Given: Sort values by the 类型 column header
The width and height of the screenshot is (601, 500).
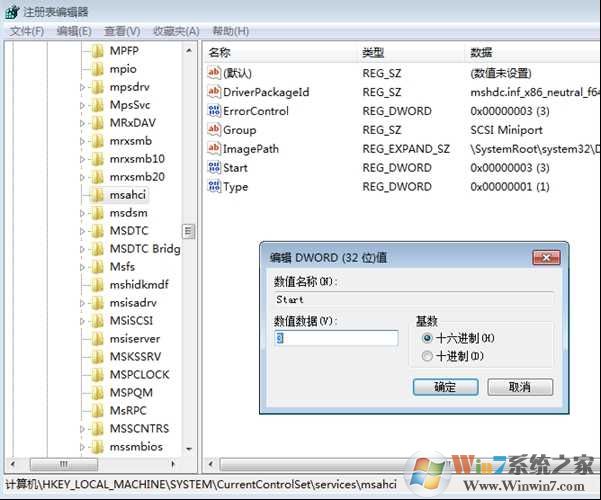Looking at the screenshot, I should coord(411,53).
